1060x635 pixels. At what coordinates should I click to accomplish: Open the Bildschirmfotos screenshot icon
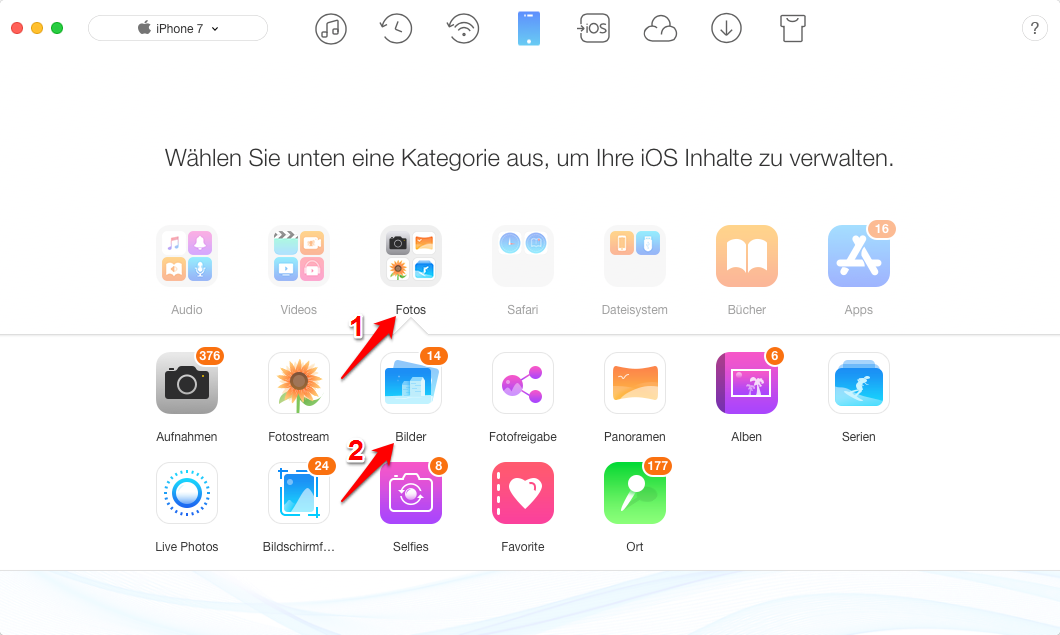tap(299, 493)
